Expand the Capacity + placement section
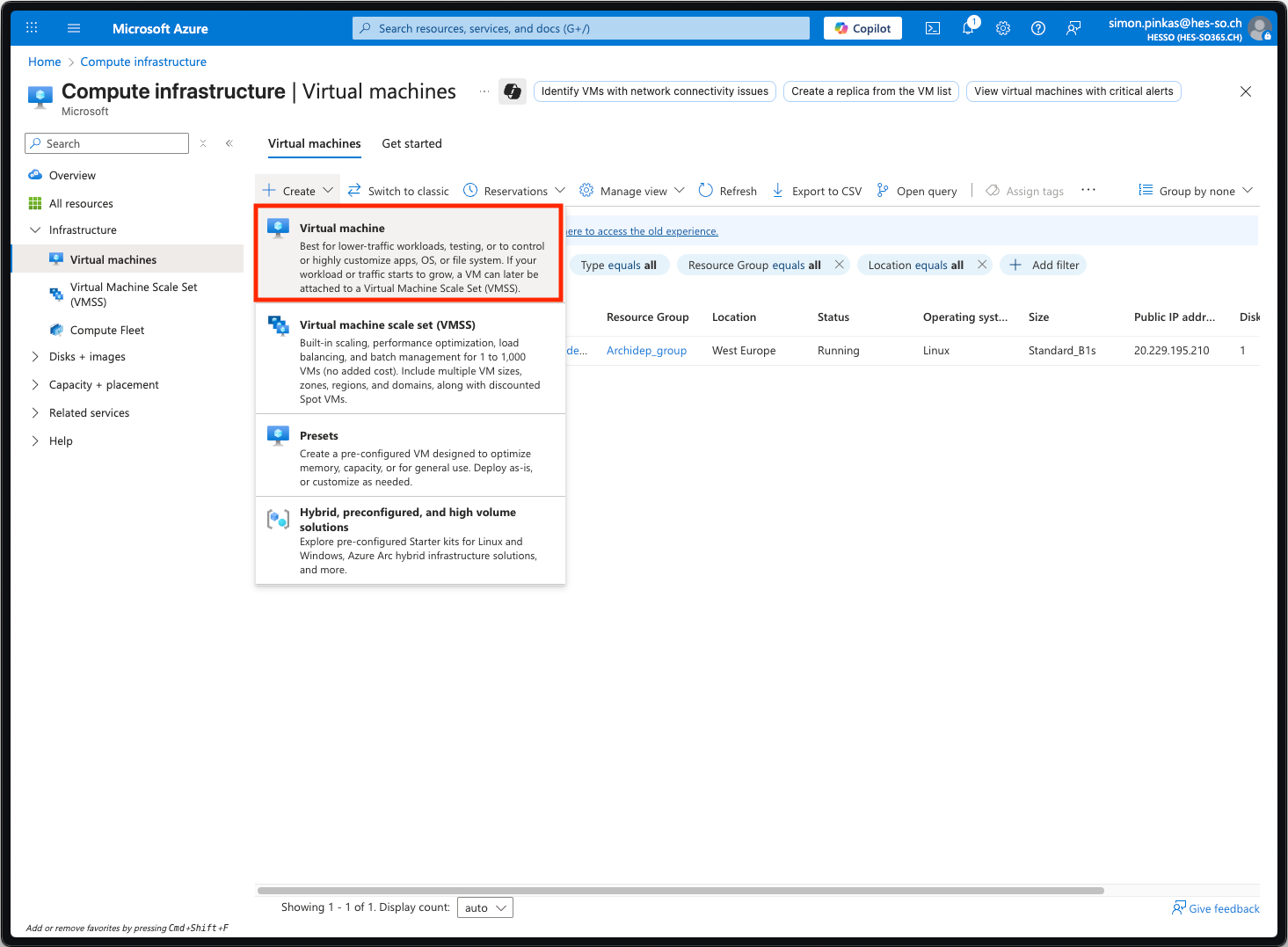Screen dimensions: 1288x947 pyautogui.click(x=103, y=385)
